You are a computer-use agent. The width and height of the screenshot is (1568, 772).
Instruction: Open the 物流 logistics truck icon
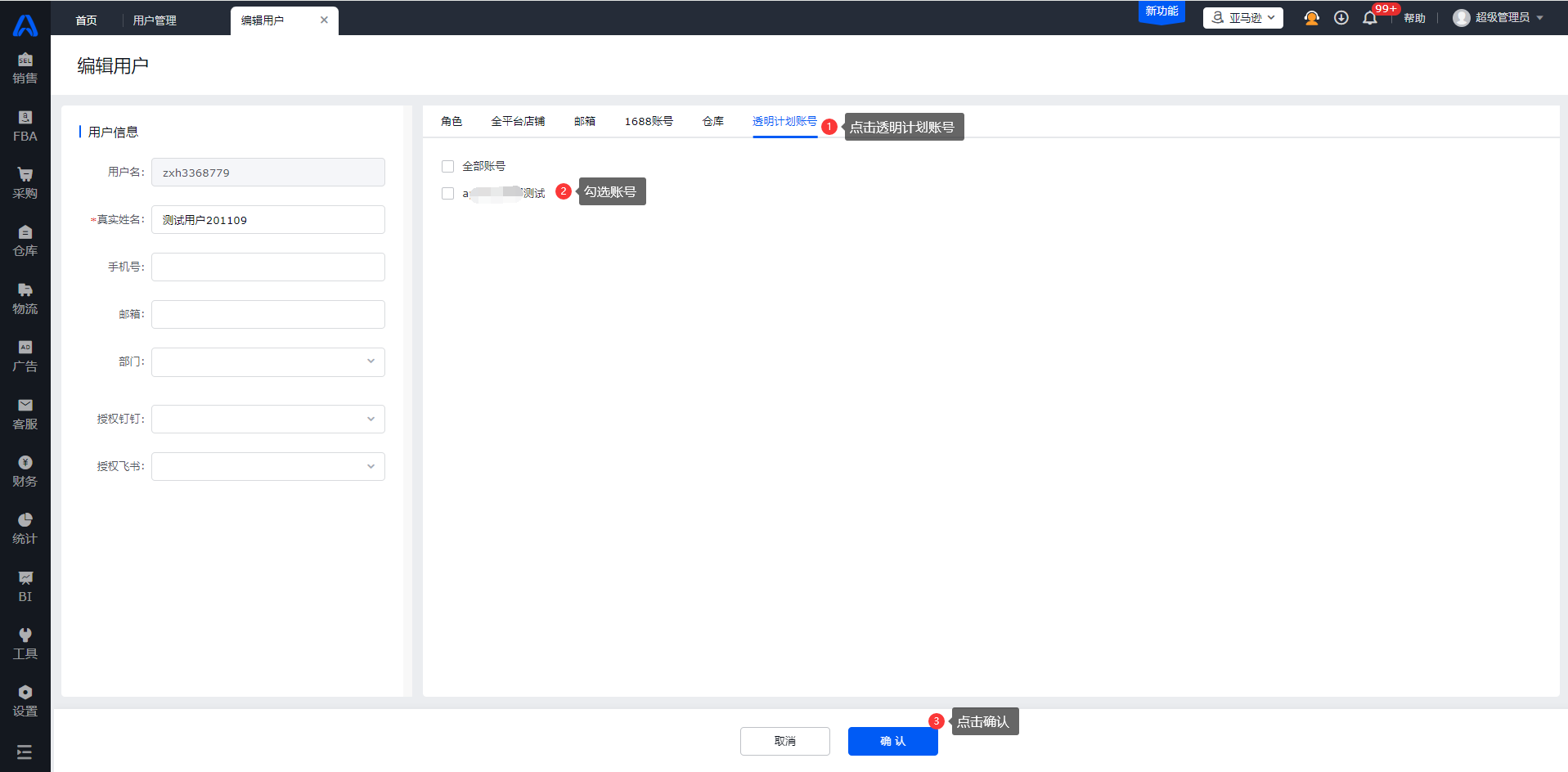(x=25, y=298)
